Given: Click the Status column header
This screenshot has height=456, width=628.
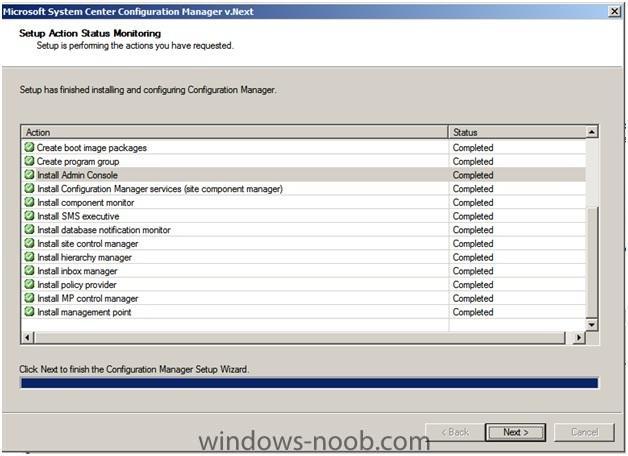Looking at the screenshot, I should (517, 132).
